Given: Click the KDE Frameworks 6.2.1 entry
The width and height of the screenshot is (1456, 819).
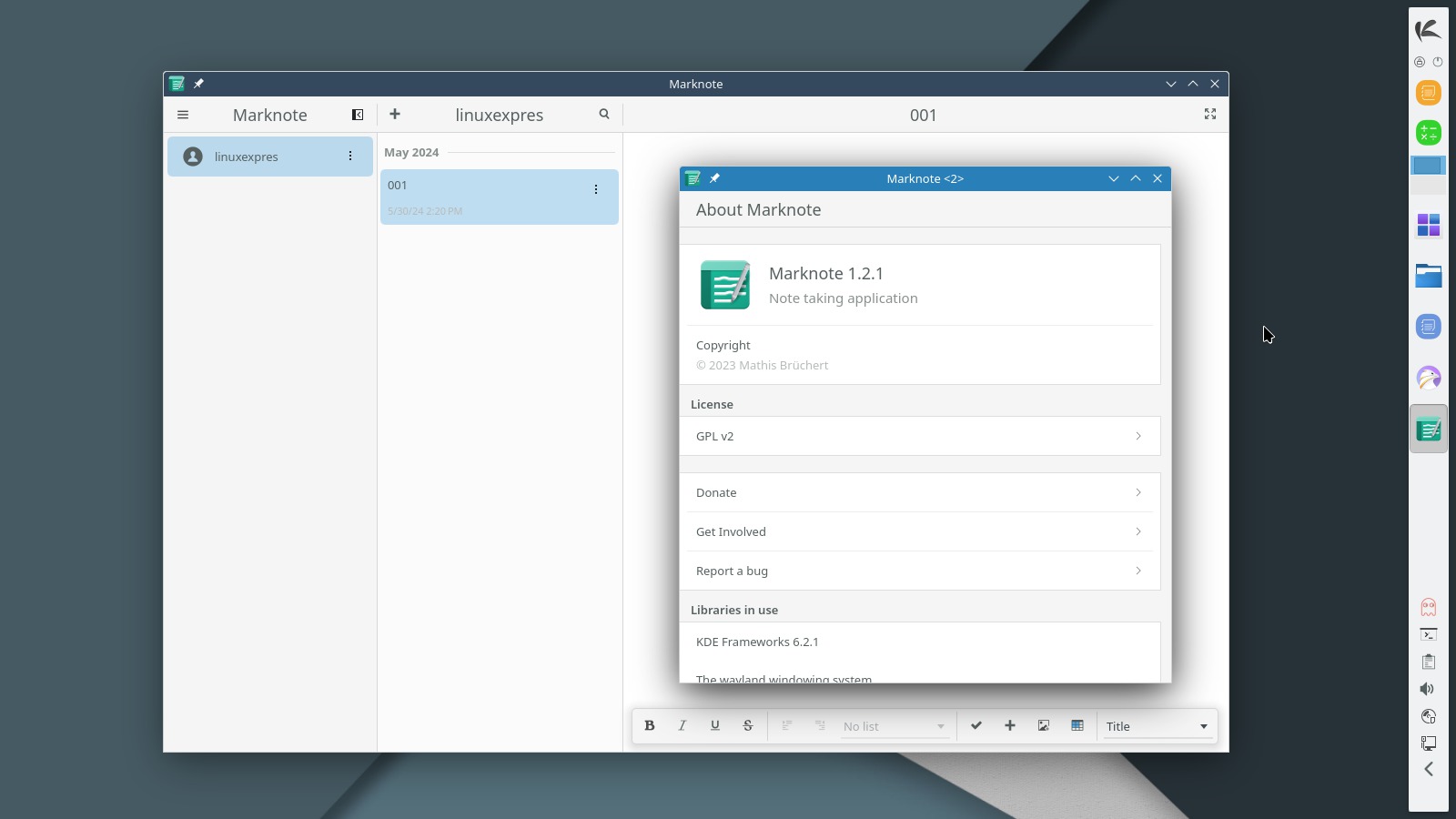Looking at the screenshot, I should tap(920, 642).
